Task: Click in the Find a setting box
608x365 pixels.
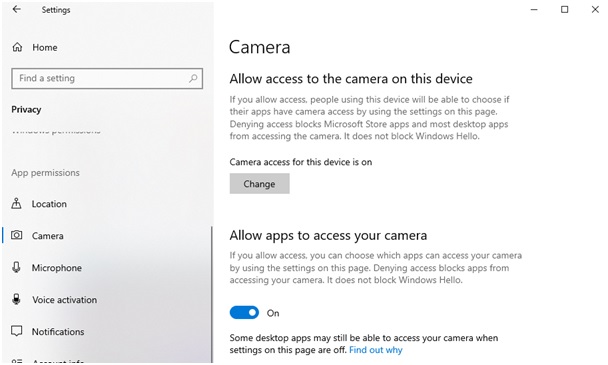Action: tap(107, 78)
